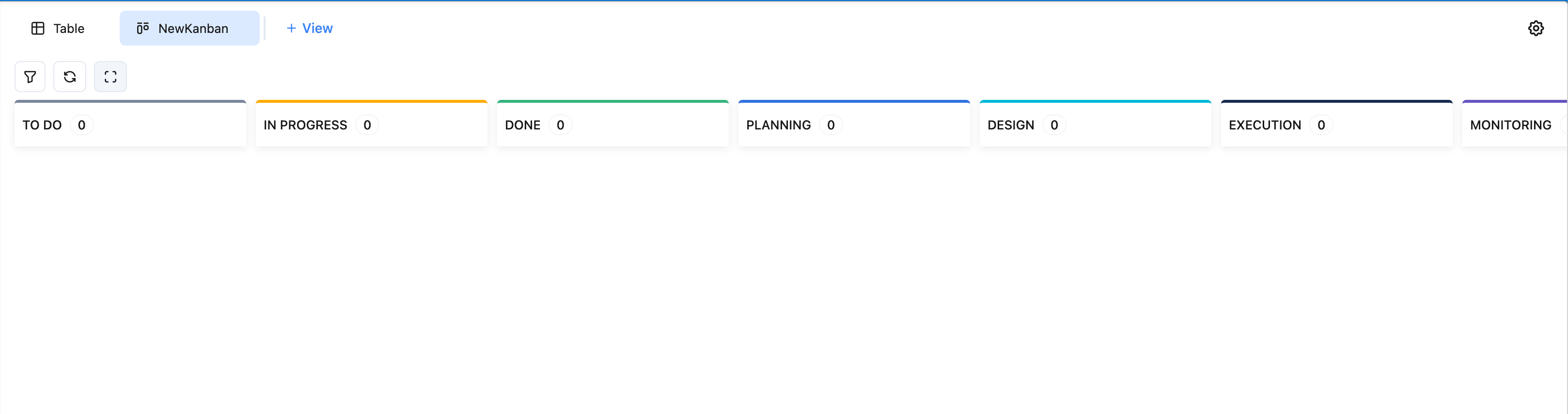Click the orange IN PROGRESS color bar
Viewport: 1568px width, 414px height.
(x=371, y=102)
